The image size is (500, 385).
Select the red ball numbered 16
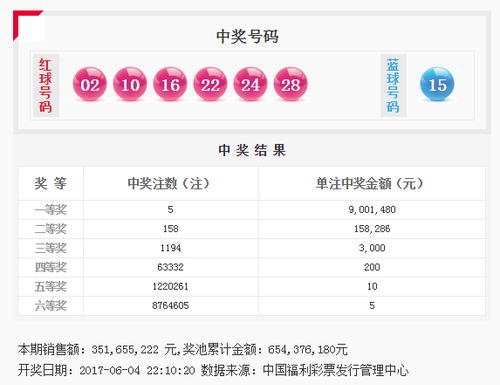pos(170,84)
